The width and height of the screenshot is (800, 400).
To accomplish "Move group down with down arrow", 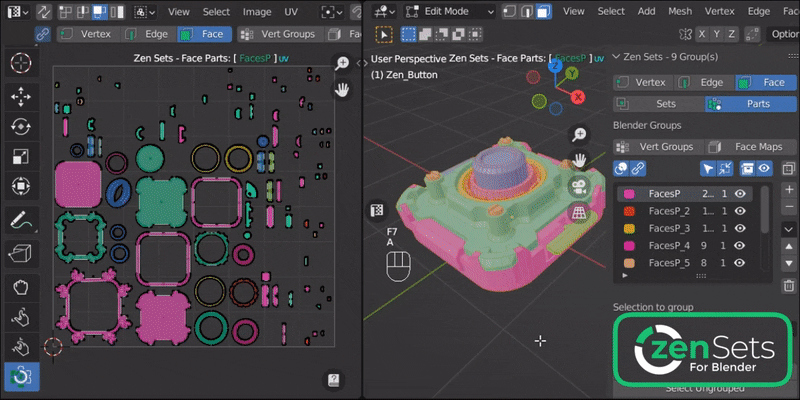I will [x=789, y=264].
